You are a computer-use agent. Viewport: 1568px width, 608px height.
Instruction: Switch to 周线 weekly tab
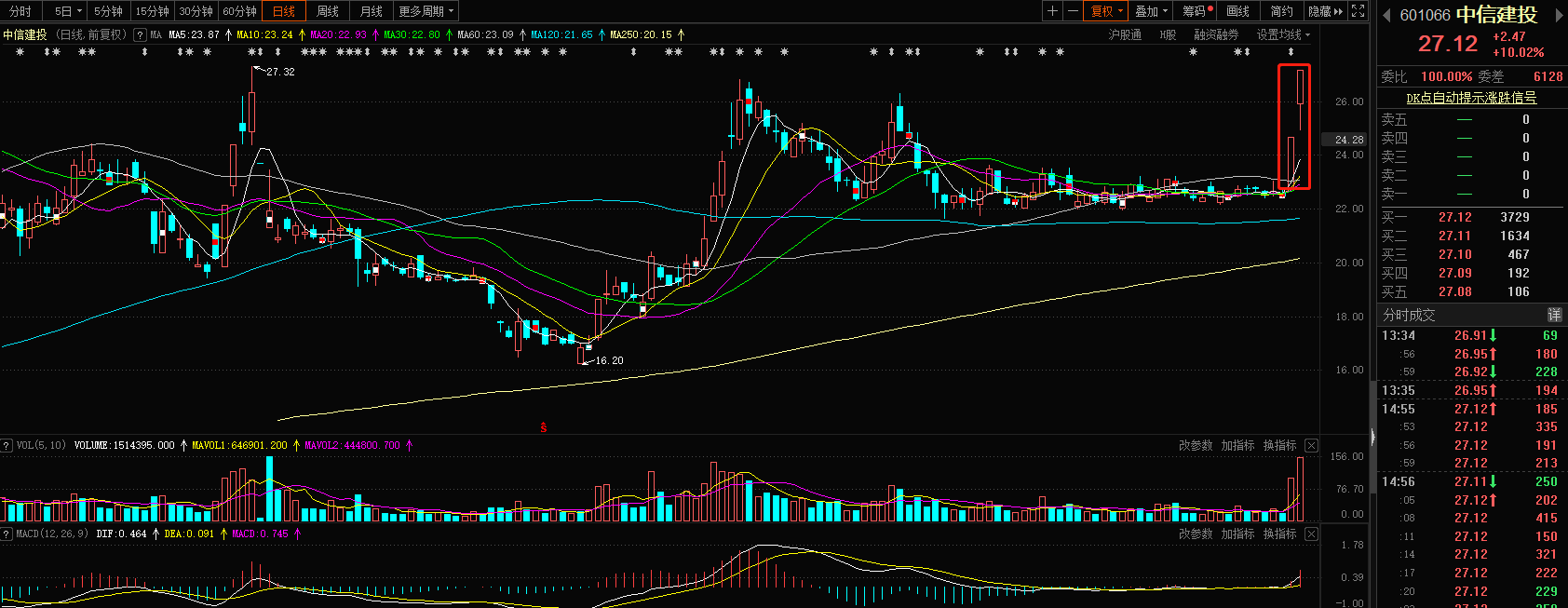coord(328,11)
